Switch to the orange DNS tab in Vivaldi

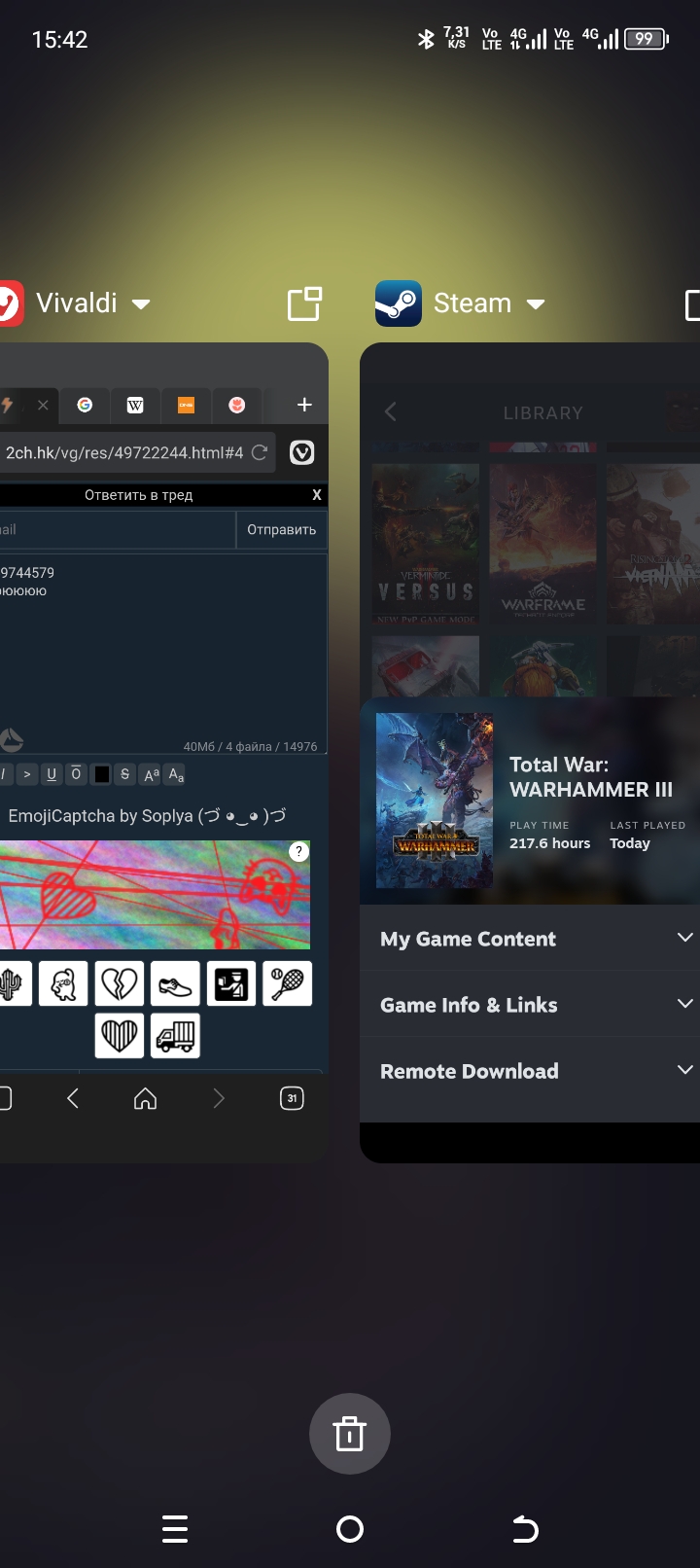tap(186, 405)
